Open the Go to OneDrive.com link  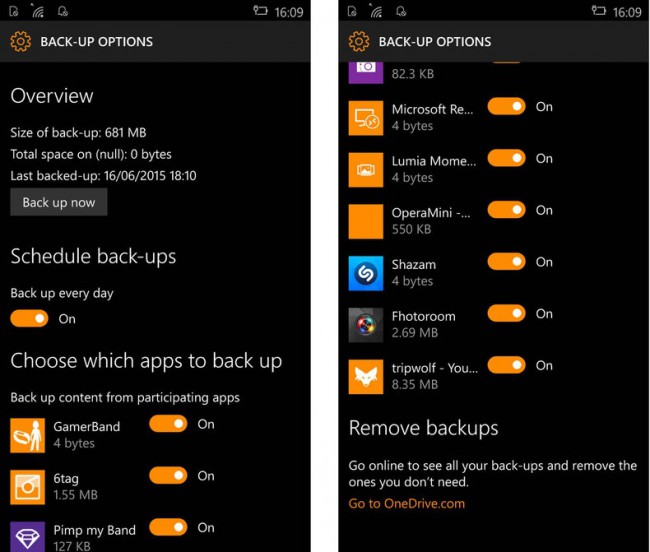point(407,504)
